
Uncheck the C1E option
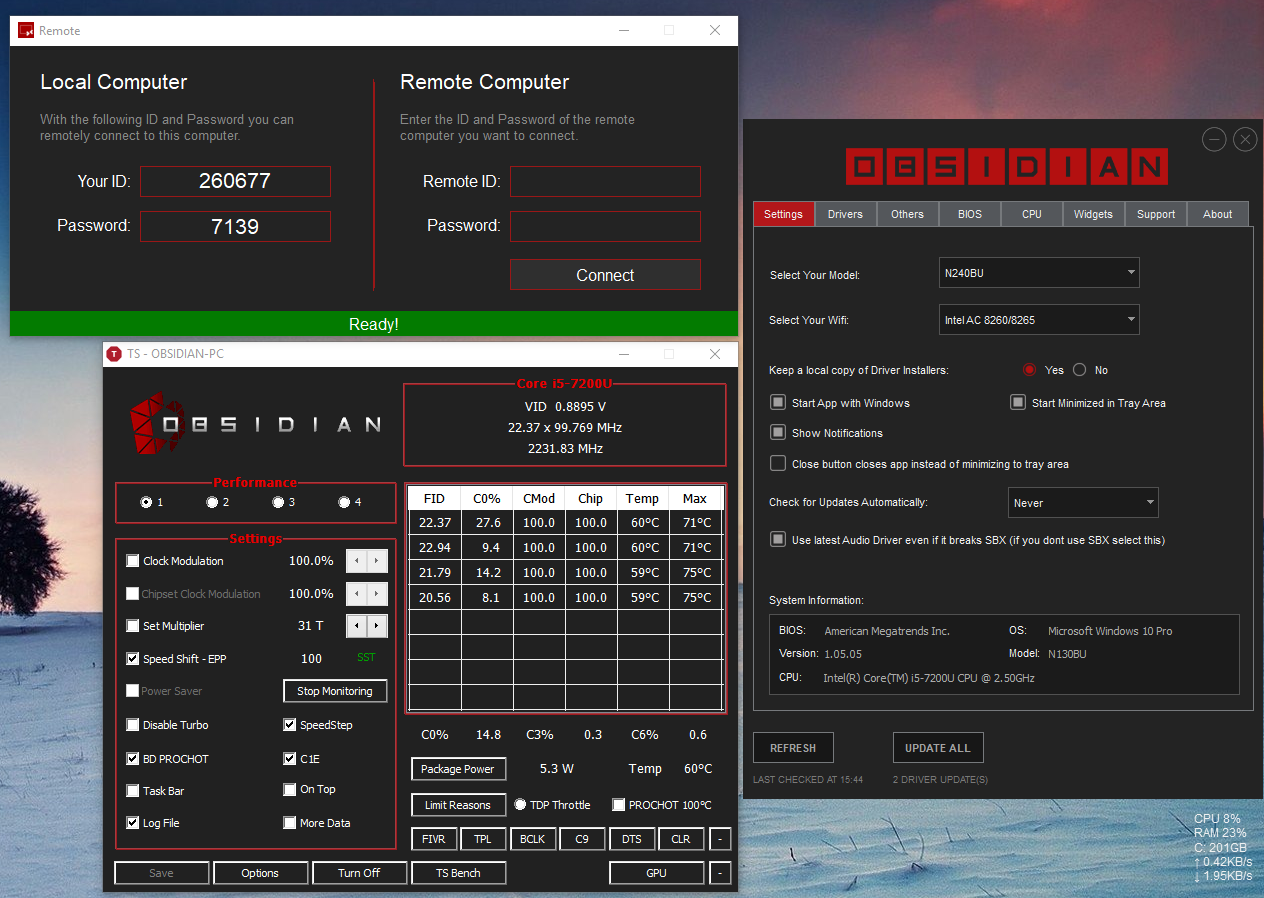[x=290, y=759]
